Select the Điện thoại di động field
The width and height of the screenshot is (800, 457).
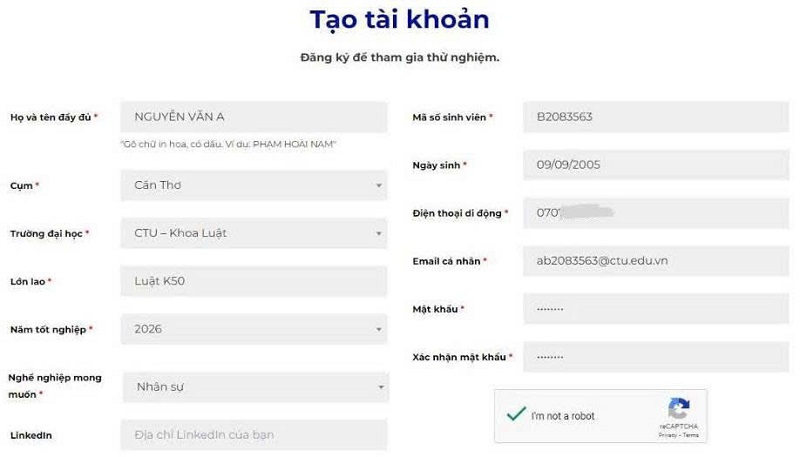coord(656,213)
